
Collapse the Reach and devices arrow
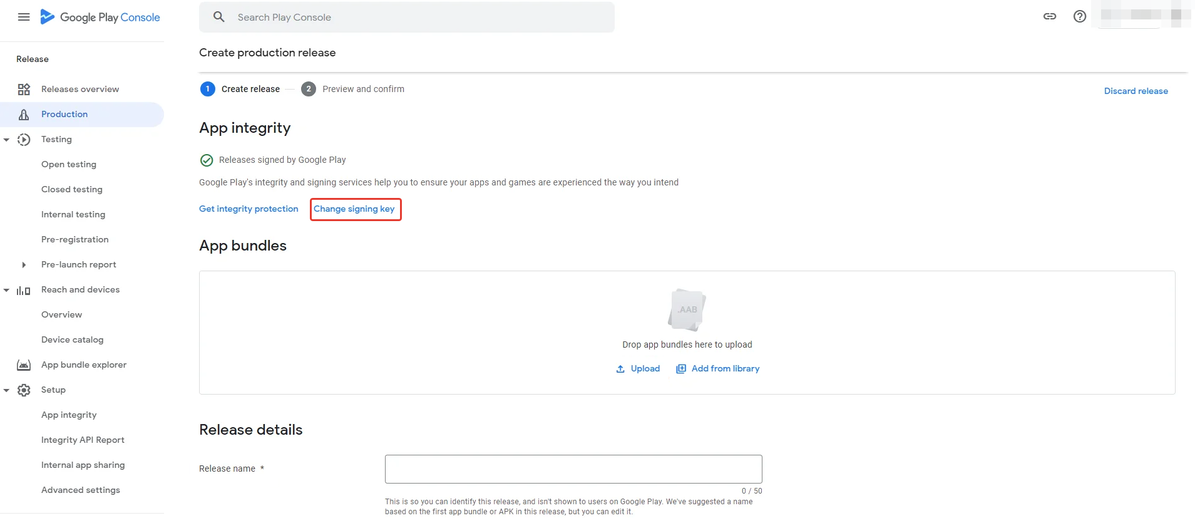pyautogui.click(x=6, y=290)
